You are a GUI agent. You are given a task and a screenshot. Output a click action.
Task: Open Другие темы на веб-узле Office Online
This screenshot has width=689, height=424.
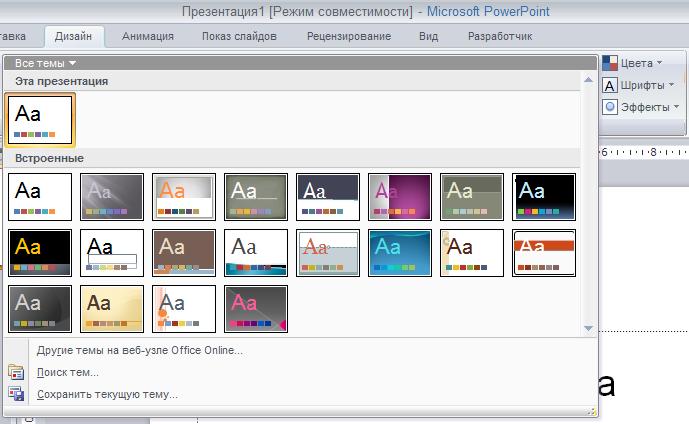[139, 350]
